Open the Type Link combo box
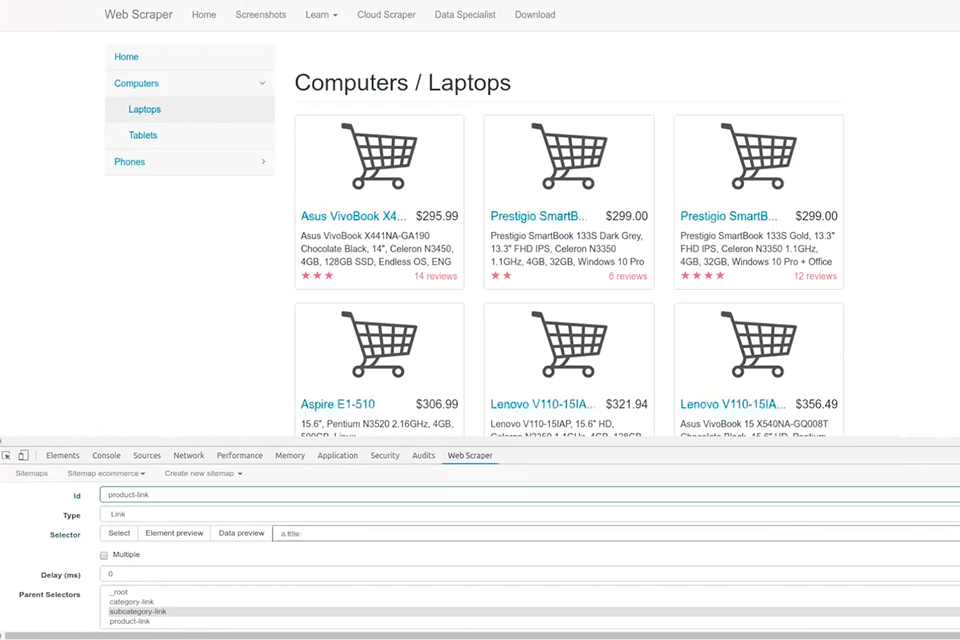Image resolution: width=960 pixels, height=640 pixels. [530, 514]
